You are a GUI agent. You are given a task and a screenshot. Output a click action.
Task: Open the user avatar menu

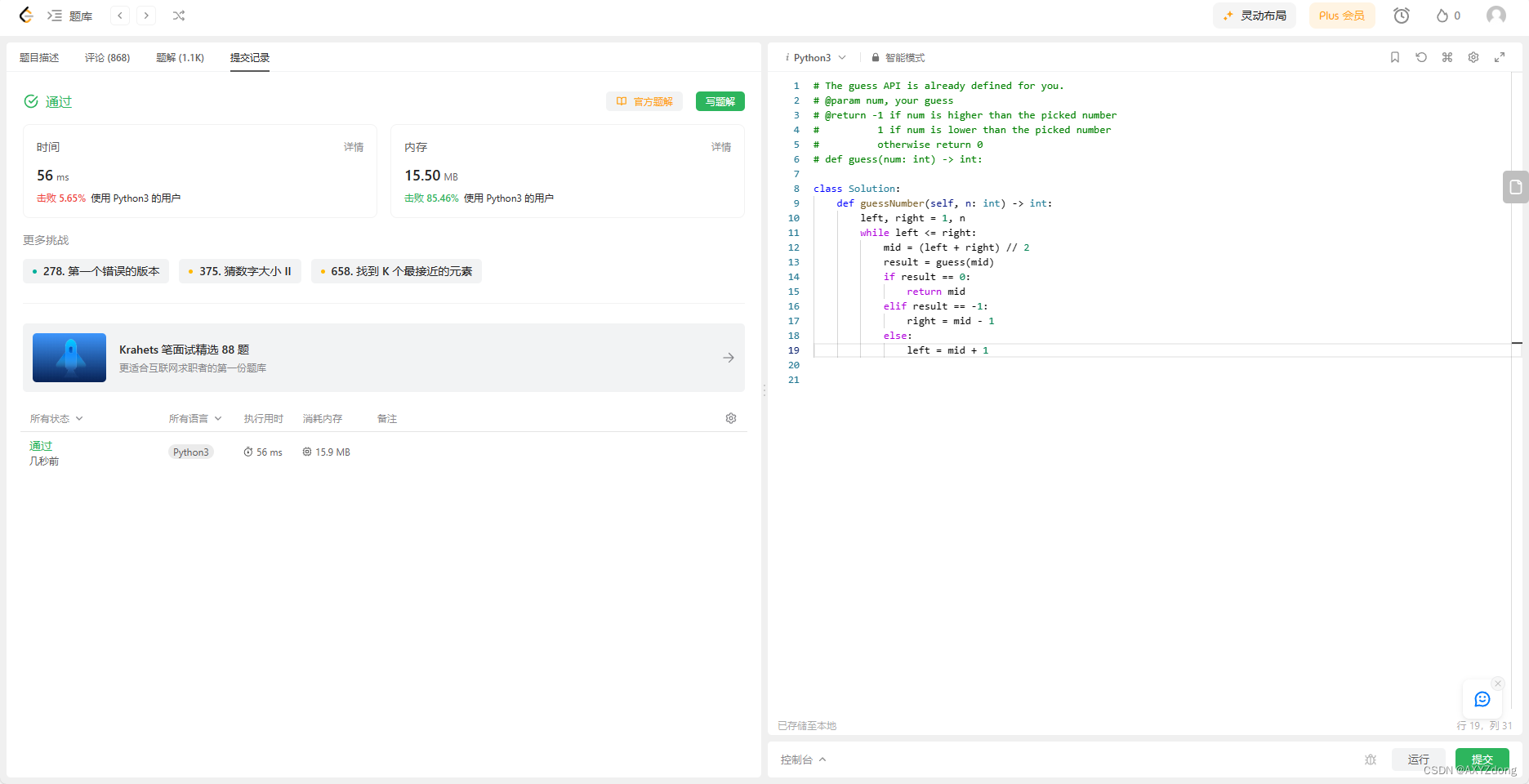(x=1496, y=16)
